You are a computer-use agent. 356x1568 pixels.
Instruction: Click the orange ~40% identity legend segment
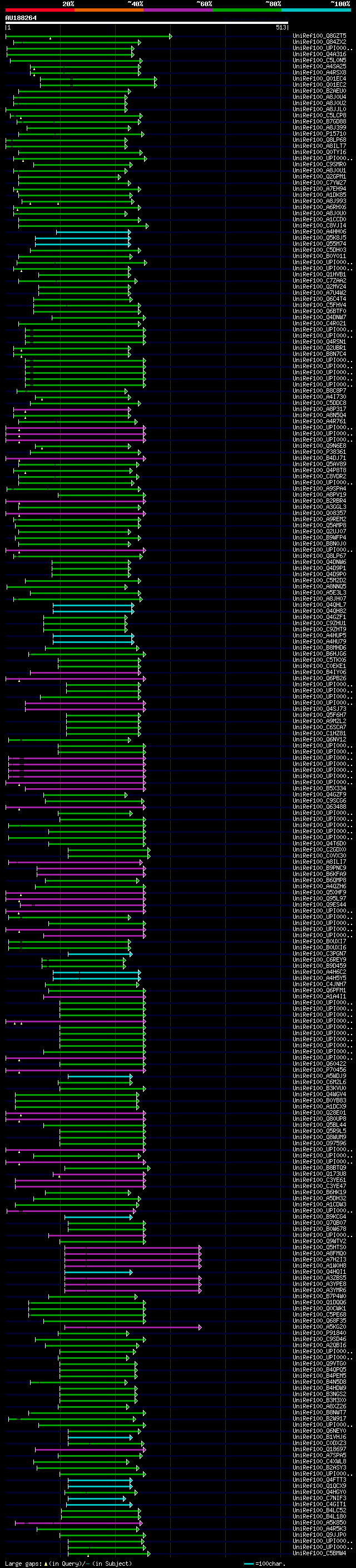(109, 11)
